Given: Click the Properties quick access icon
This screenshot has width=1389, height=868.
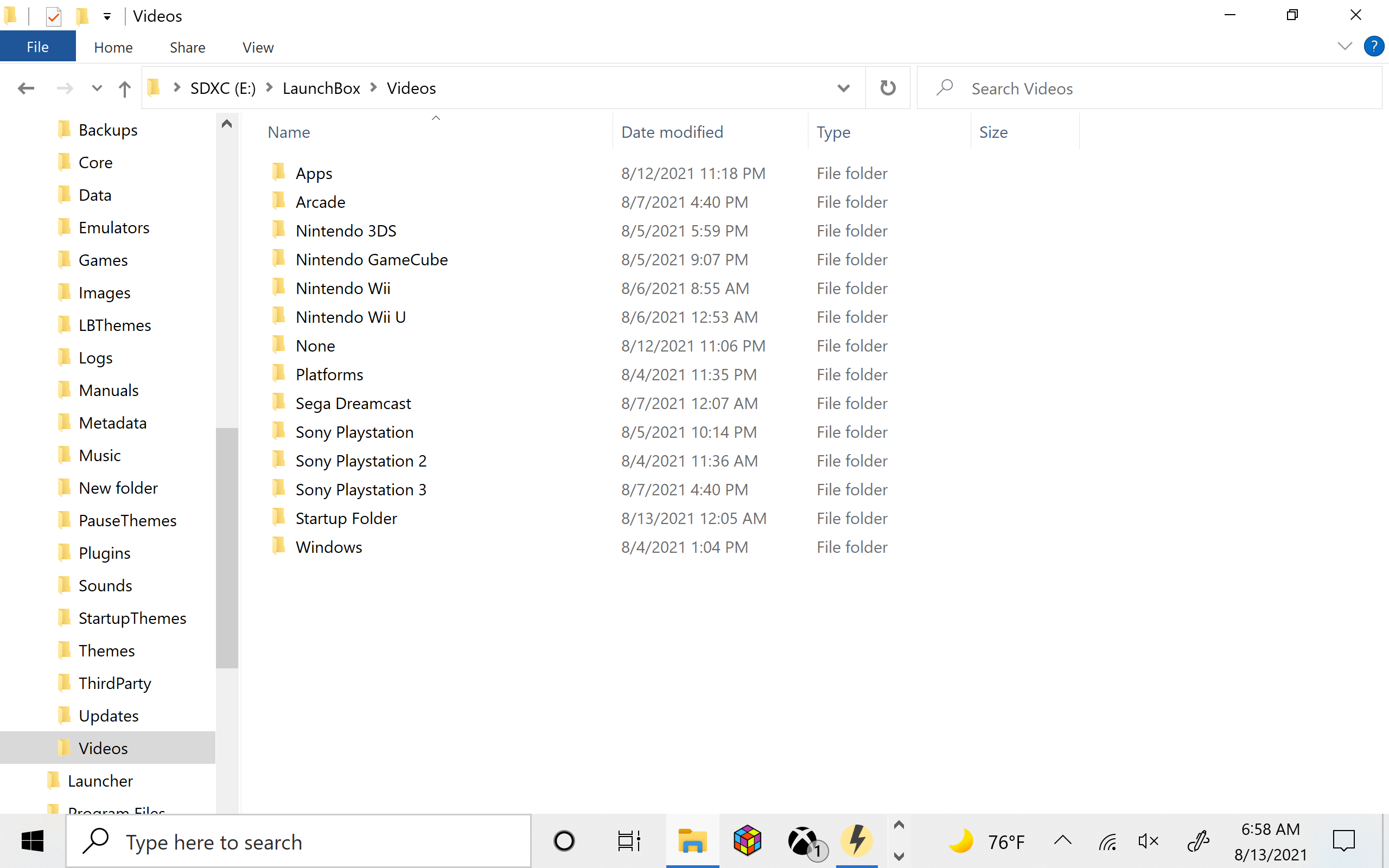Looking at the screenshot, I should point(53,16).
